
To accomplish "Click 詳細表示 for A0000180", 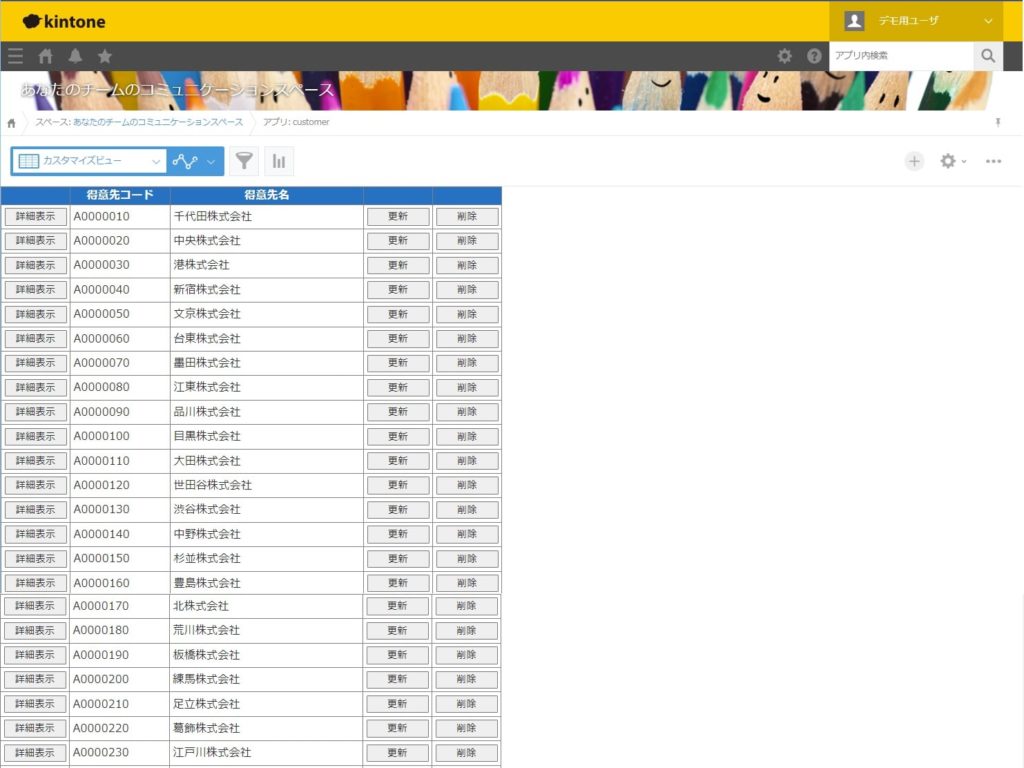I will (35, 630).
